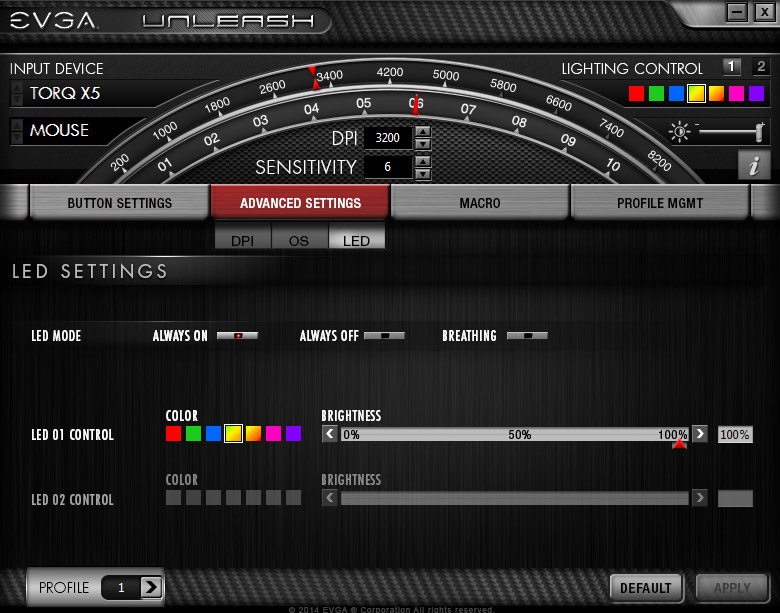Viewport: 780px width, 613px height.
Task: Select previous device above TORQ X5
Action: click(16, 88)
